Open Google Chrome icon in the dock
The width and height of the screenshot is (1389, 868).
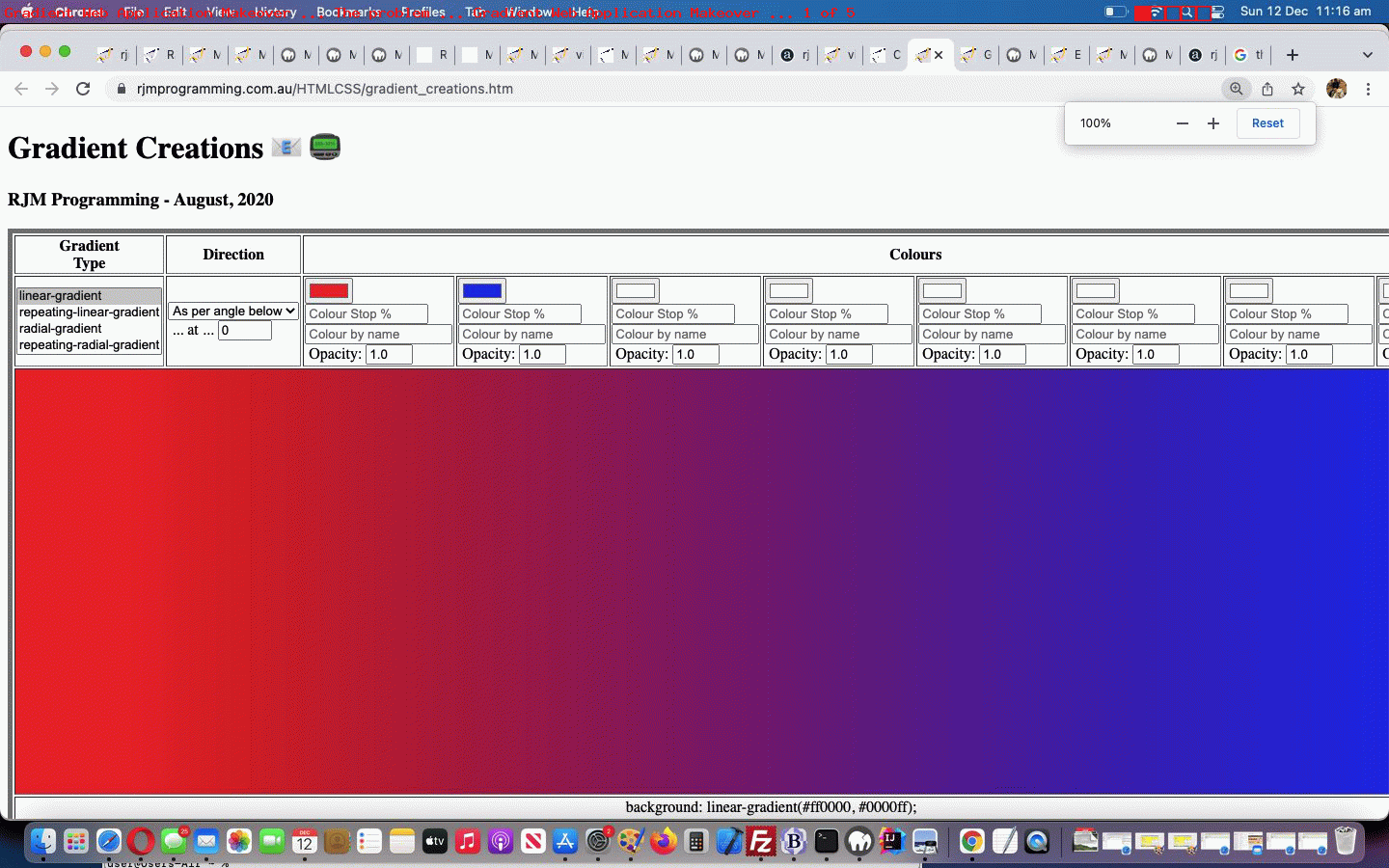[972, 842]
